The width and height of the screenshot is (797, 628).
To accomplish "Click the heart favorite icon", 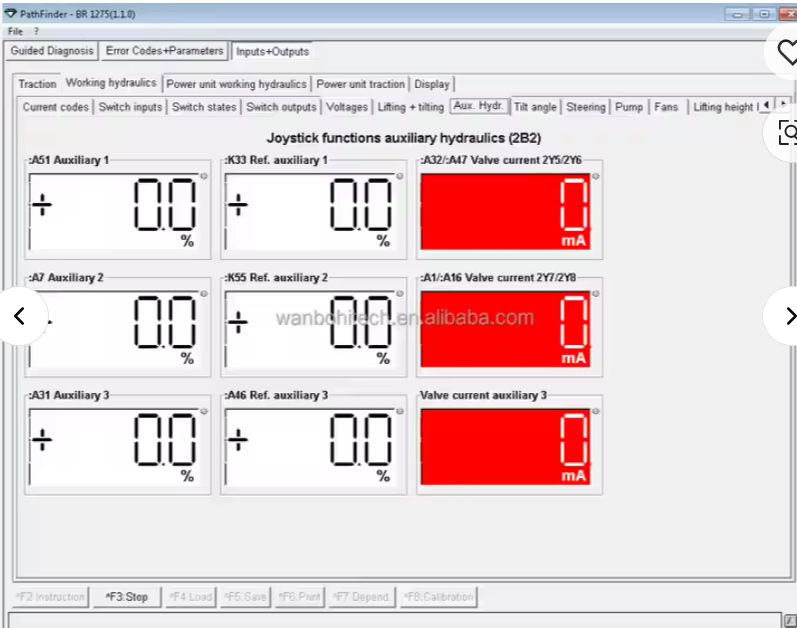I will pos(787,52).
